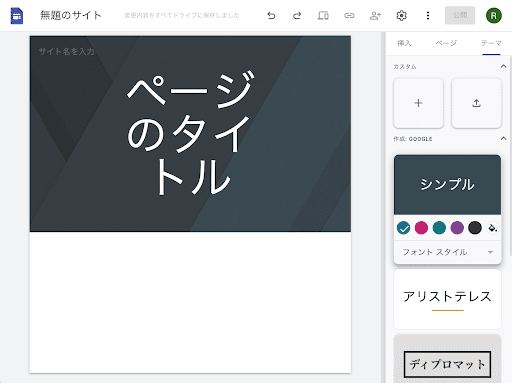Open the more options three-dot menu
The height and width of the screenshot is (383, 512).
[428, 15]
